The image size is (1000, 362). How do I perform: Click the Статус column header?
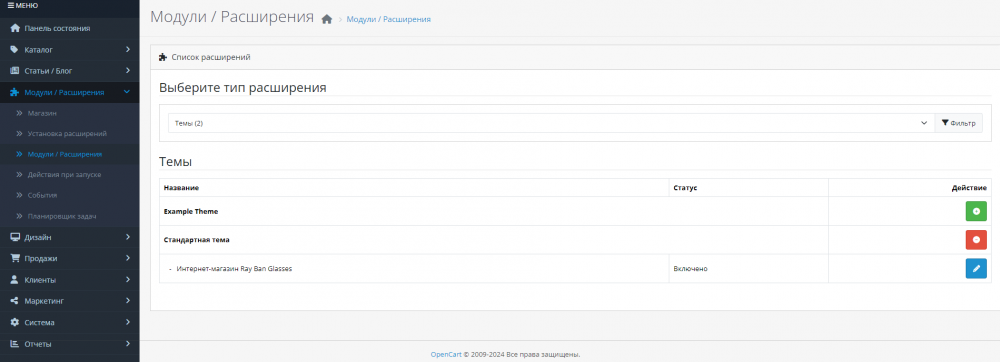tap(685, 188)
